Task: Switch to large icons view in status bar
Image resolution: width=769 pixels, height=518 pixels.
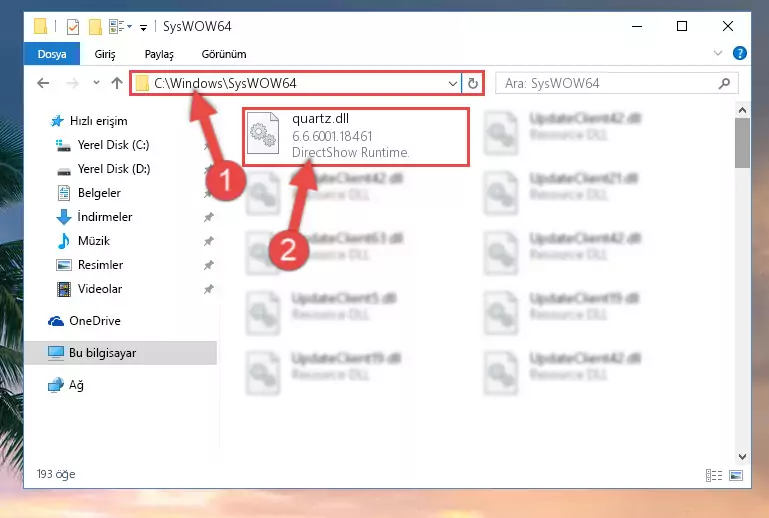Action: coord(736,475)
